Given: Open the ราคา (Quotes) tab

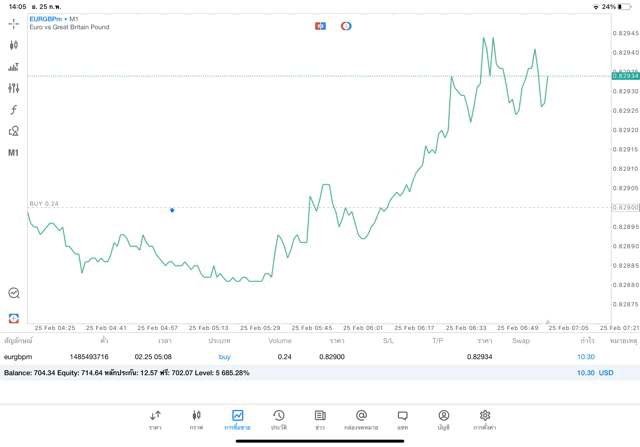Looking at the screenshot, I should [x=155, y=420].
